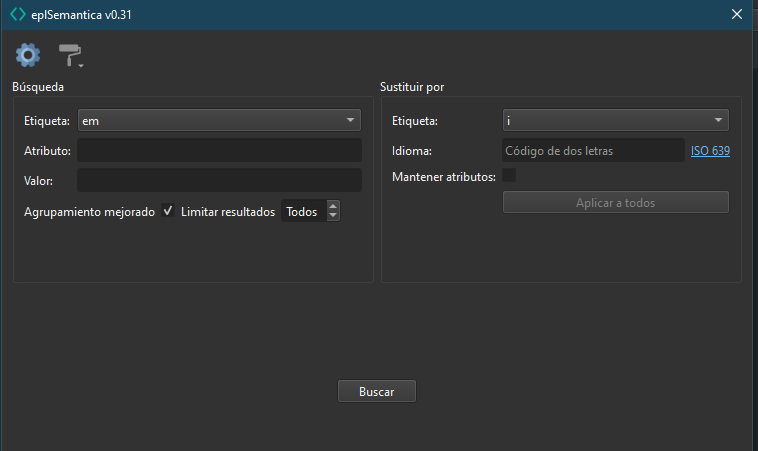Decrease Limitar resultados with down arrow
This screenshot has width=758, height=451.
(333, 216)
